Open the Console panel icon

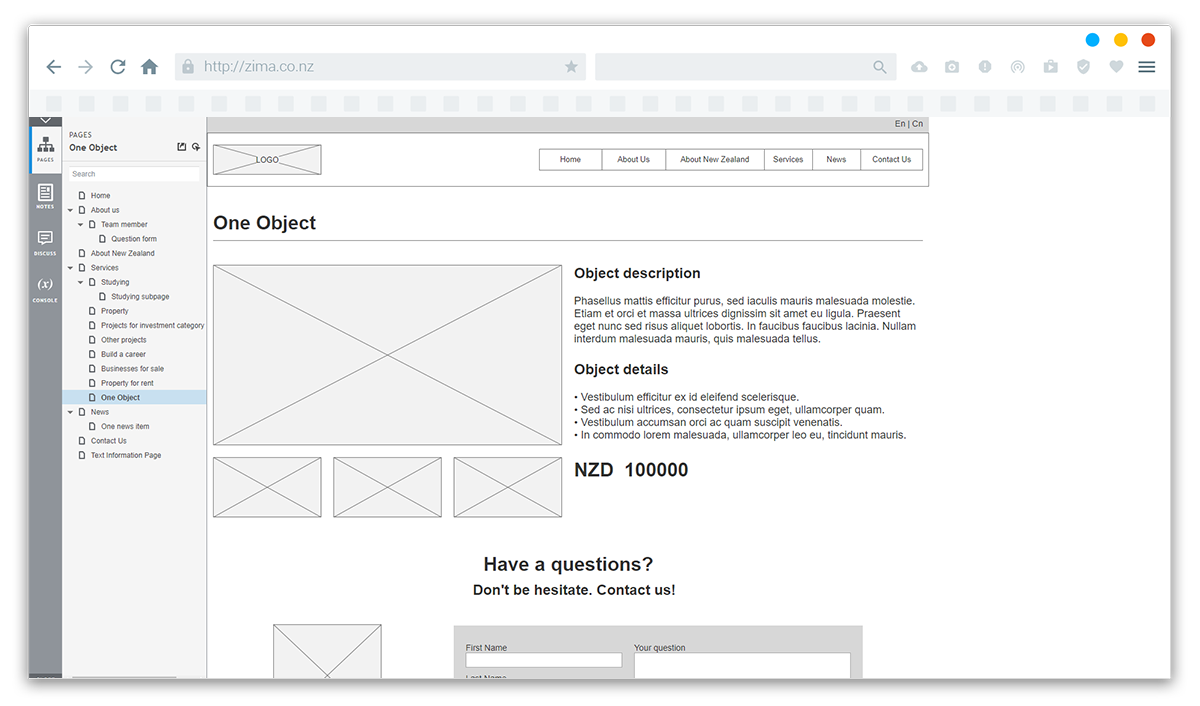click(45, 287)
